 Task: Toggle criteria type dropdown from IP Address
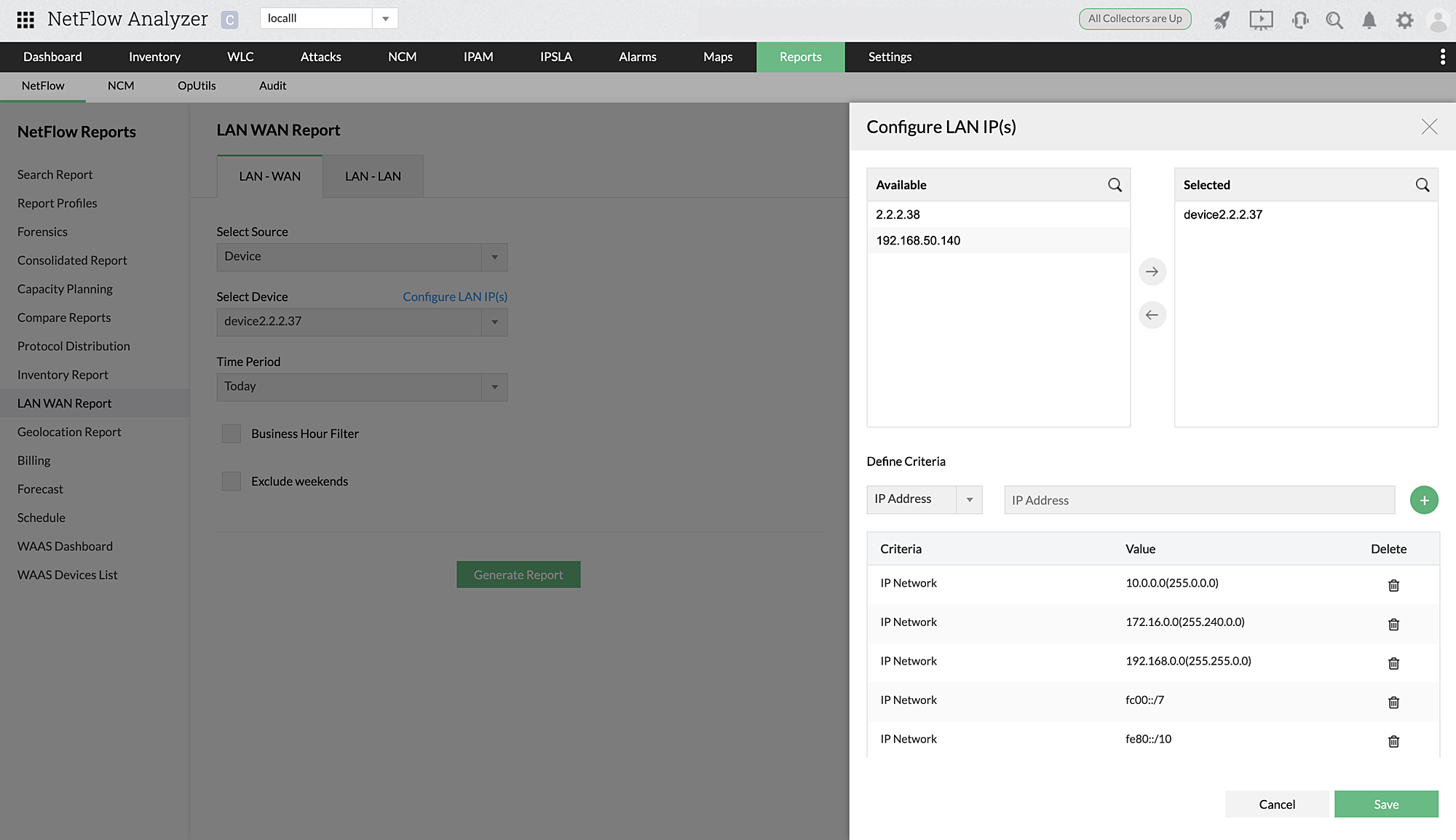(x=968, y=500)
